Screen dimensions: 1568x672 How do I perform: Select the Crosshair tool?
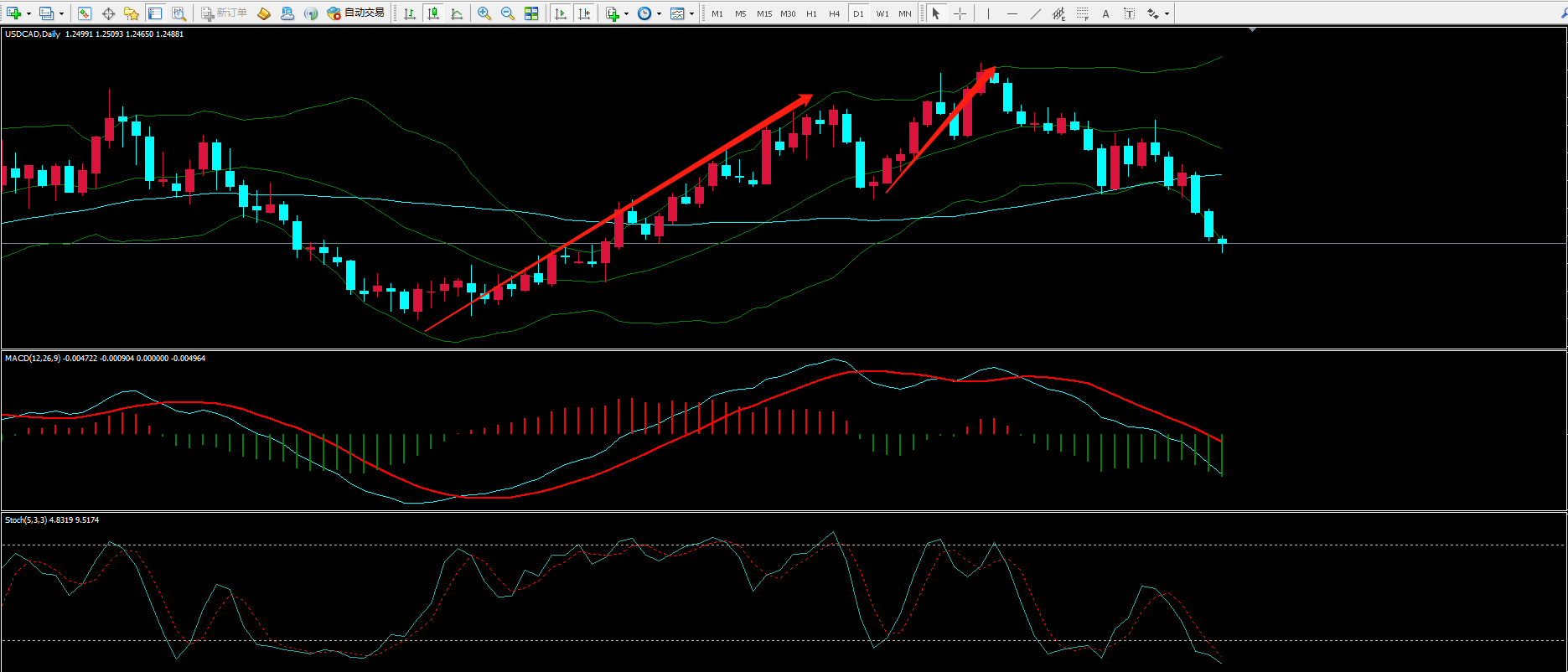click(960, 13)
